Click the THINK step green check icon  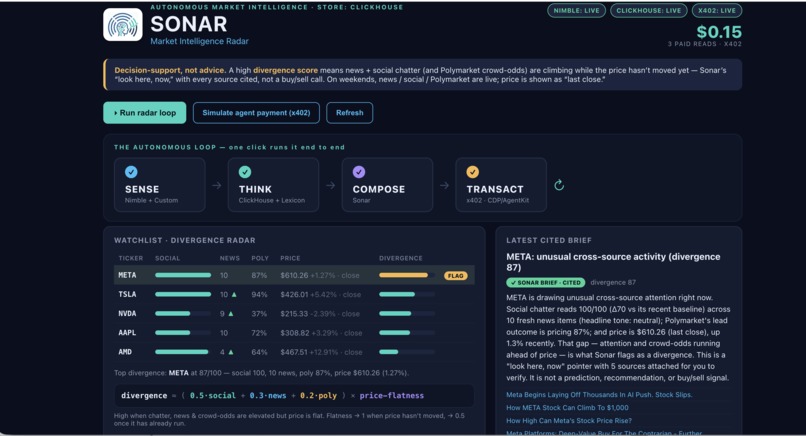click(245, 172)
